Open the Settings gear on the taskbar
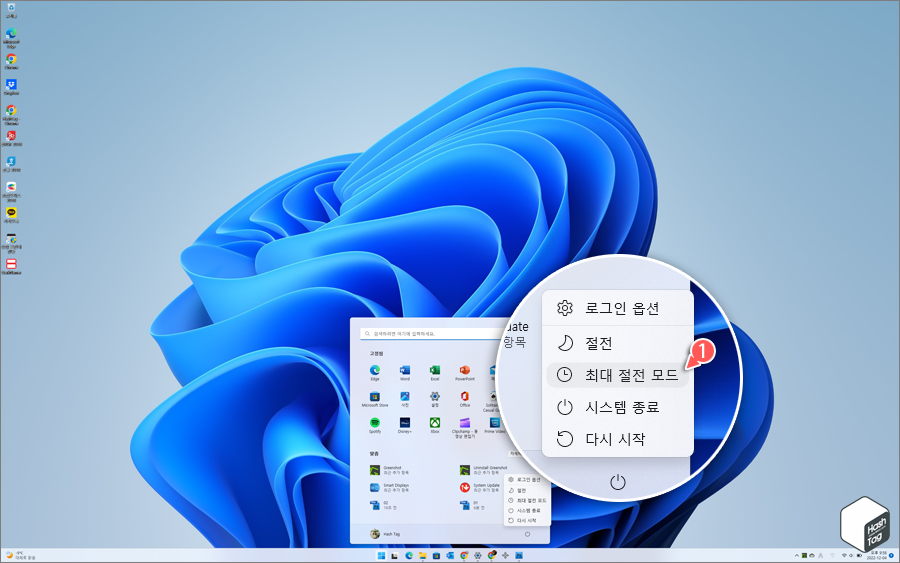The height and width of the screenshot is (563, 900). point(478,556)
